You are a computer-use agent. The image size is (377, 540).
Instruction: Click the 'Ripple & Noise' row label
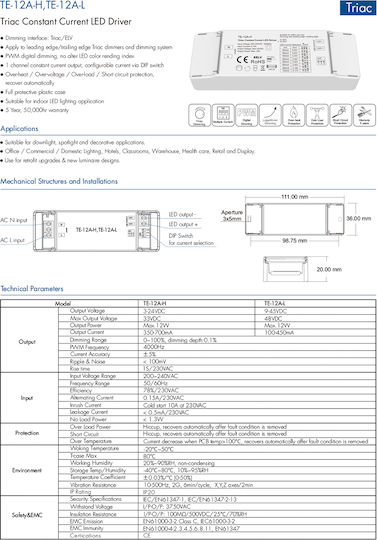tap(87, 362)
